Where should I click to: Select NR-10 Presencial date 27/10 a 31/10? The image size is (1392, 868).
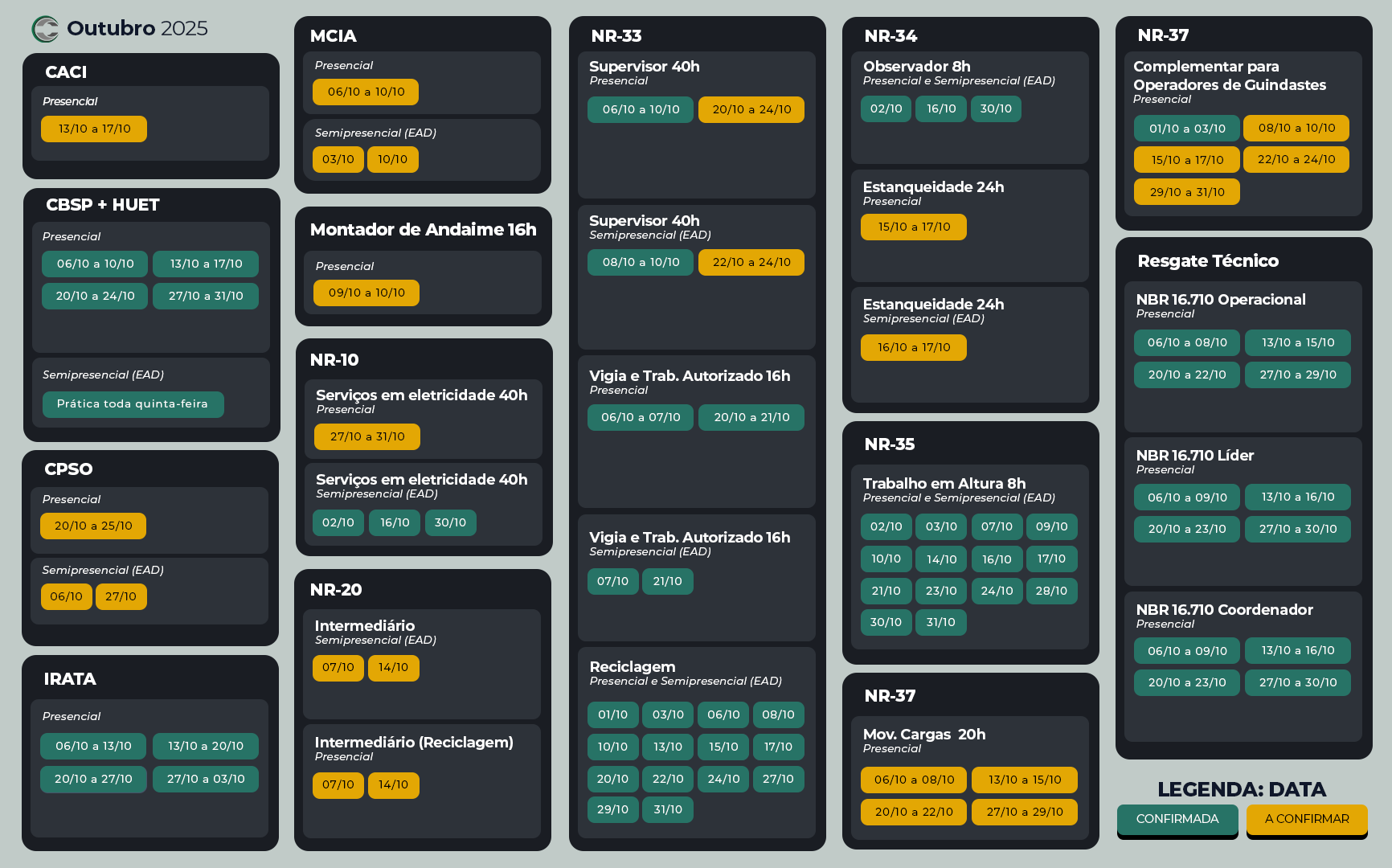click(x=366, y=437)
